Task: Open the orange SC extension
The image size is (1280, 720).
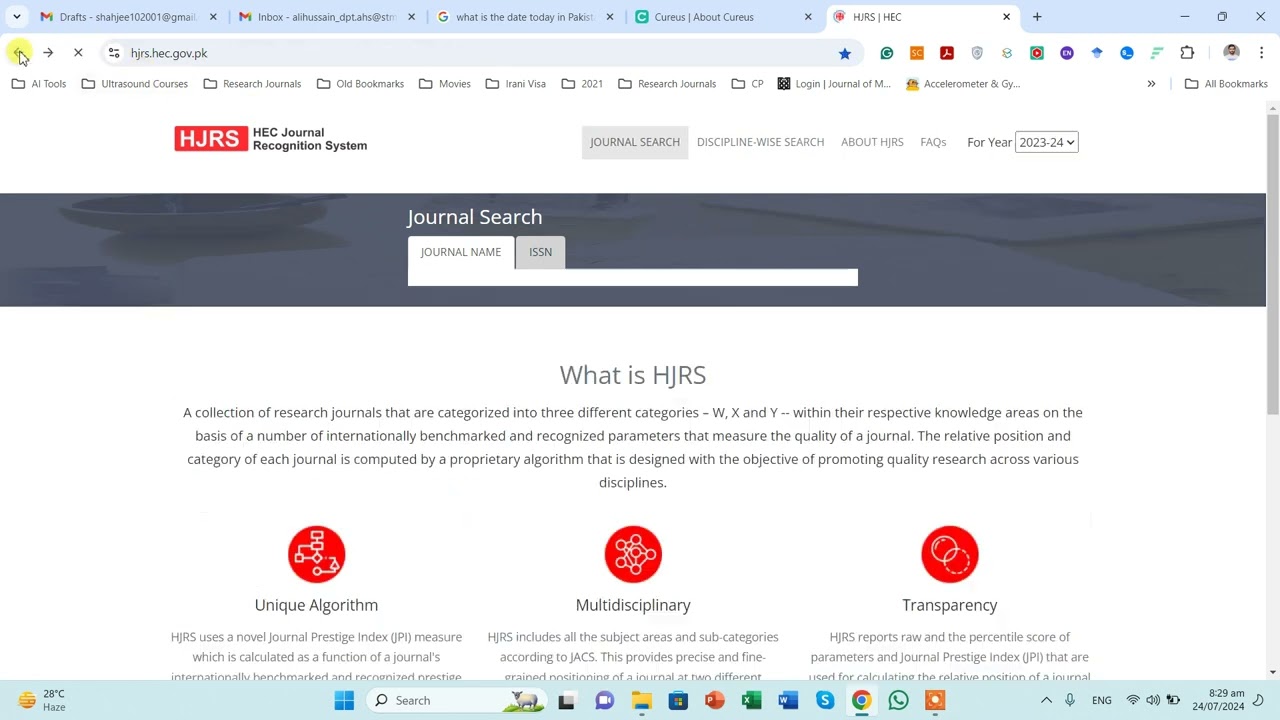Action: (917, 53)
